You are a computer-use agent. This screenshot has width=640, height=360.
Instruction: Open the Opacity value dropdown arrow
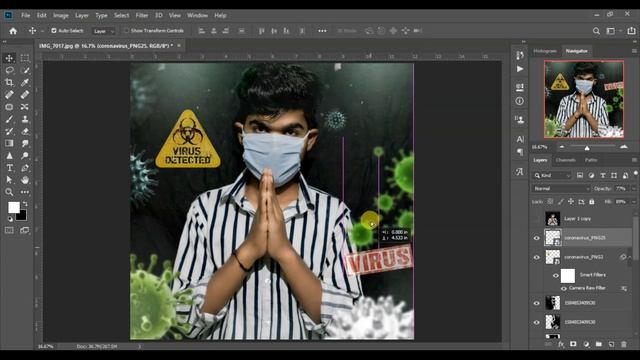tap(633, 189)
